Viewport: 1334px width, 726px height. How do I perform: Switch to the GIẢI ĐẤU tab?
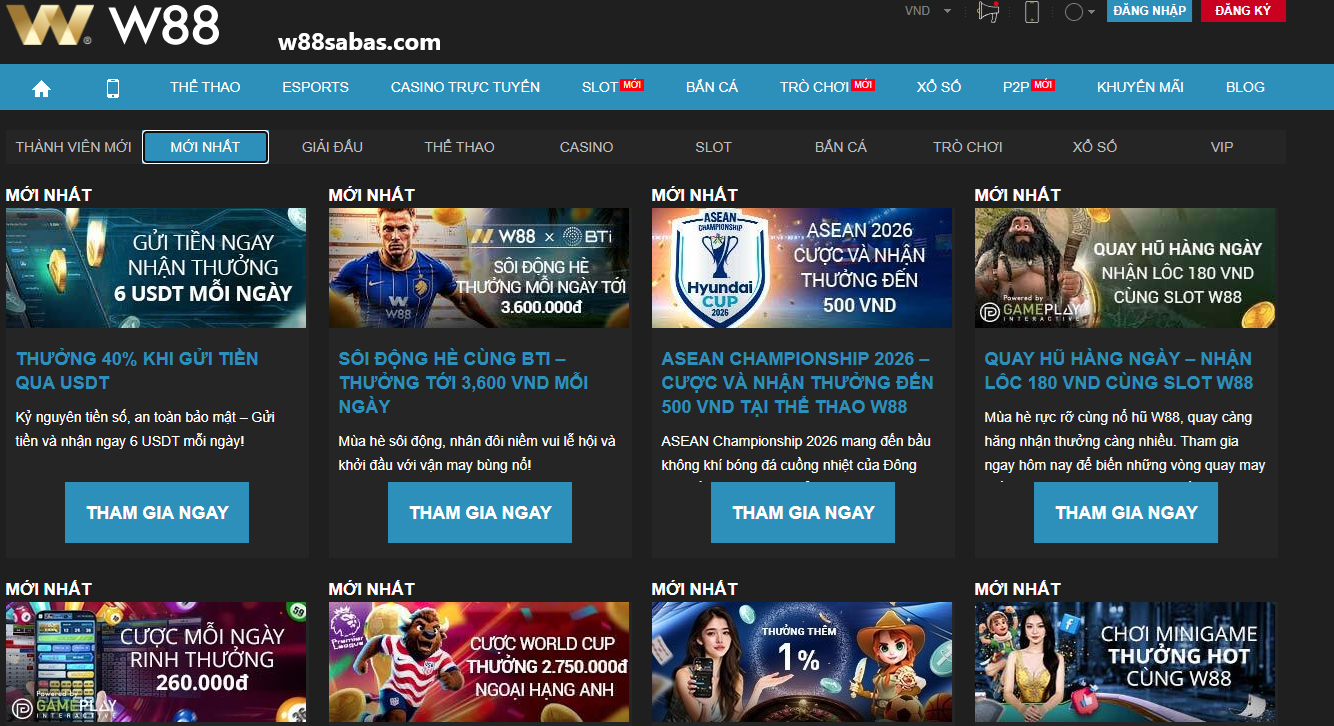(332, 147)
